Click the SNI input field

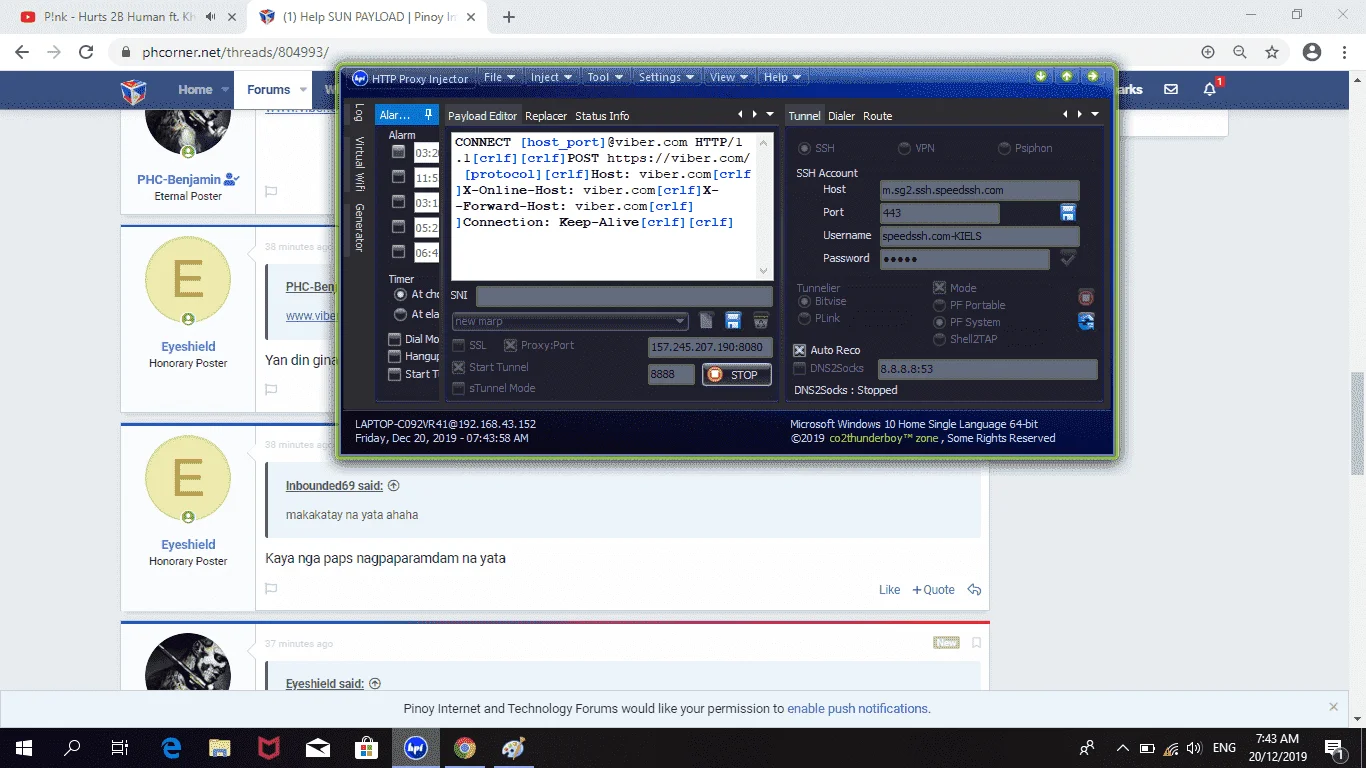[x=624, y=296]
